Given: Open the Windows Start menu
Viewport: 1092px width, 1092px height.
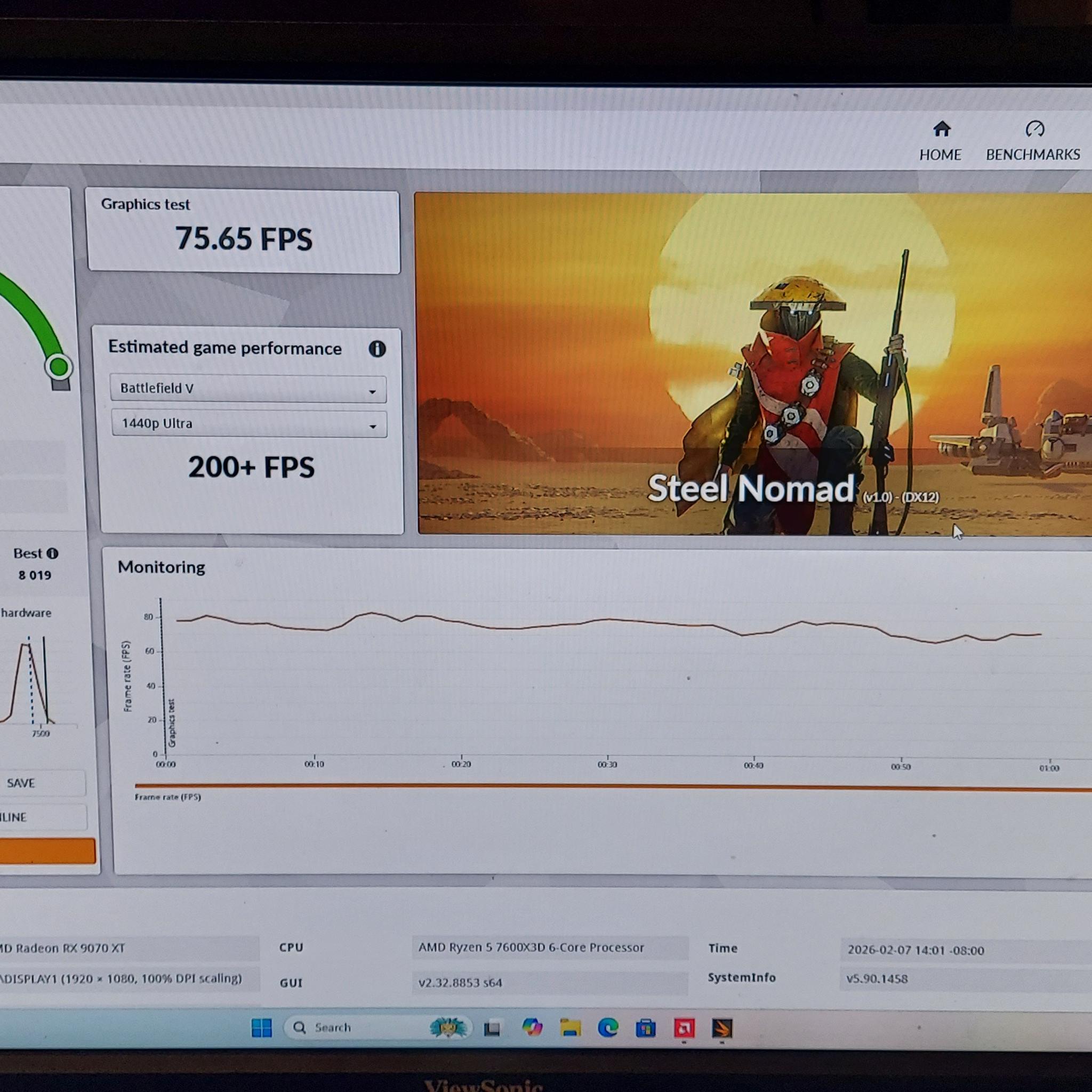Looking at the screenshot, I should 261,1028.
